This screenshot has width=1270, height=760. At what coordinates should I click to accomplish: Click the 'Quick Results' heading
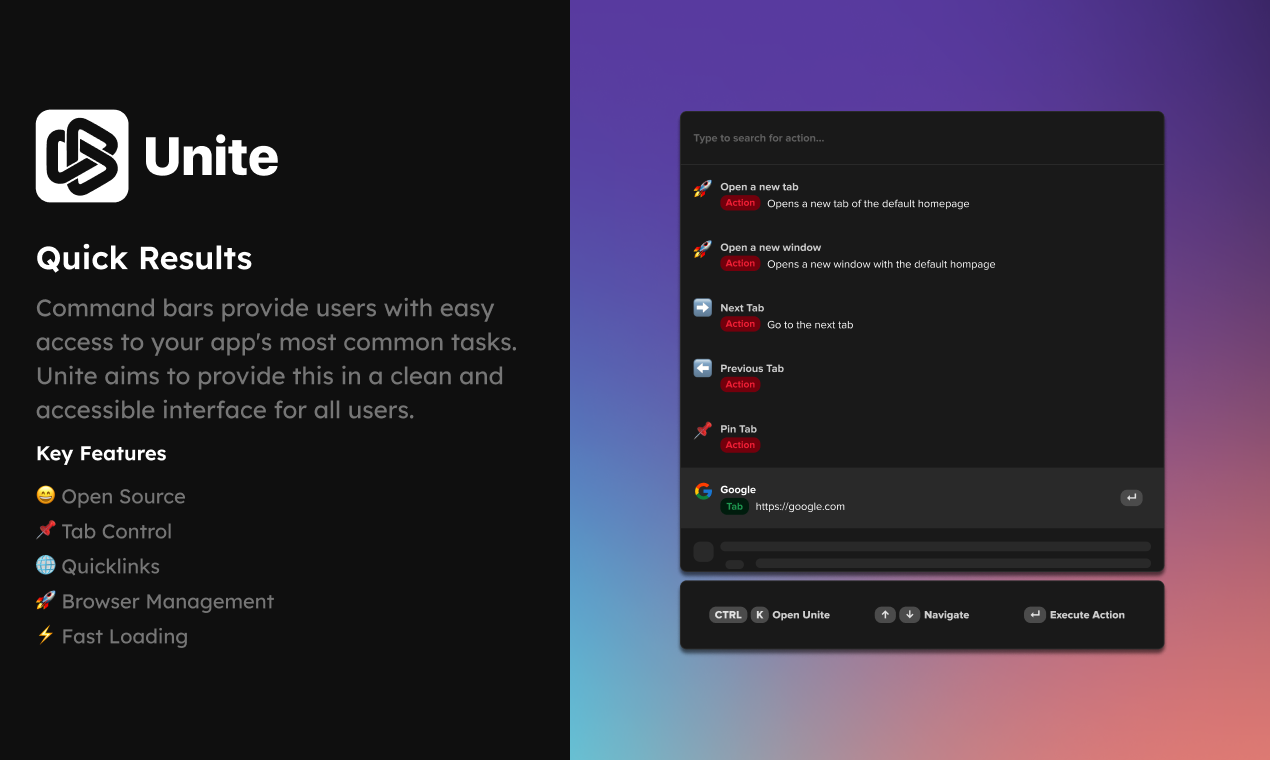(144, 258)
